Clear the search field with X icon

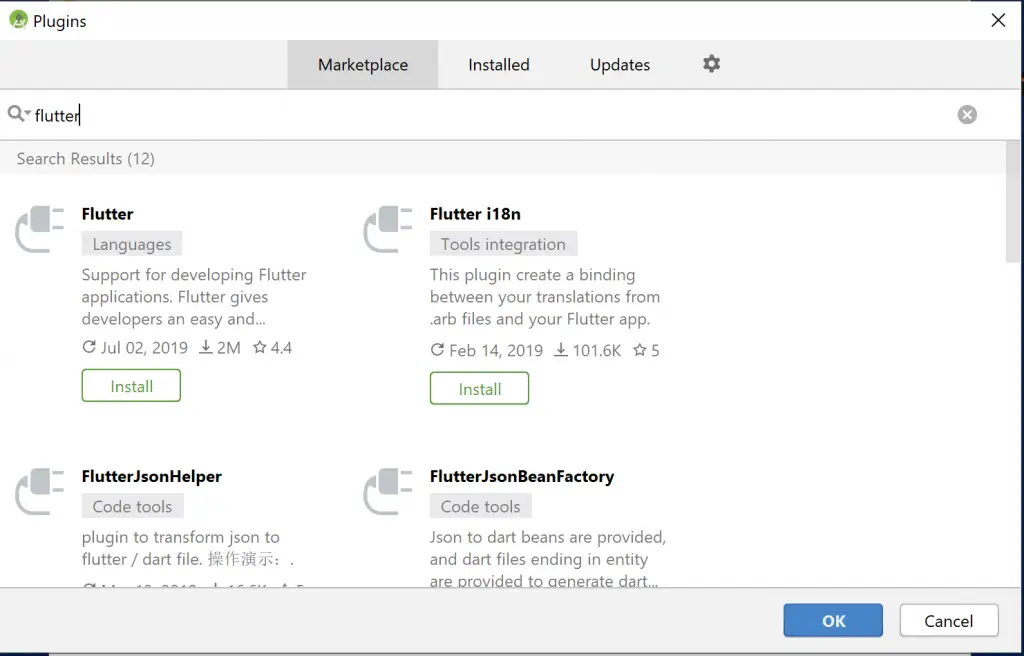[967, 115]
